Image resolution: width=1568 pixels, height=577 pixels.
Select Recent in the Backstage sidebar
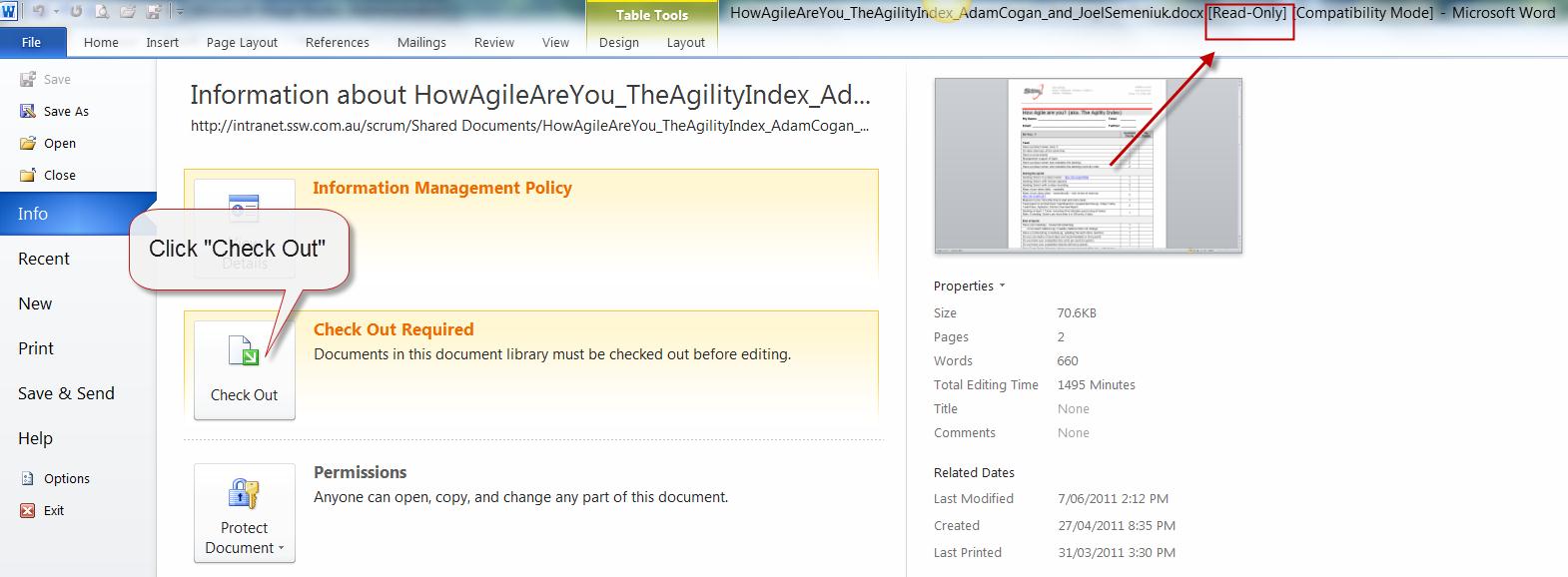point(44,259)
